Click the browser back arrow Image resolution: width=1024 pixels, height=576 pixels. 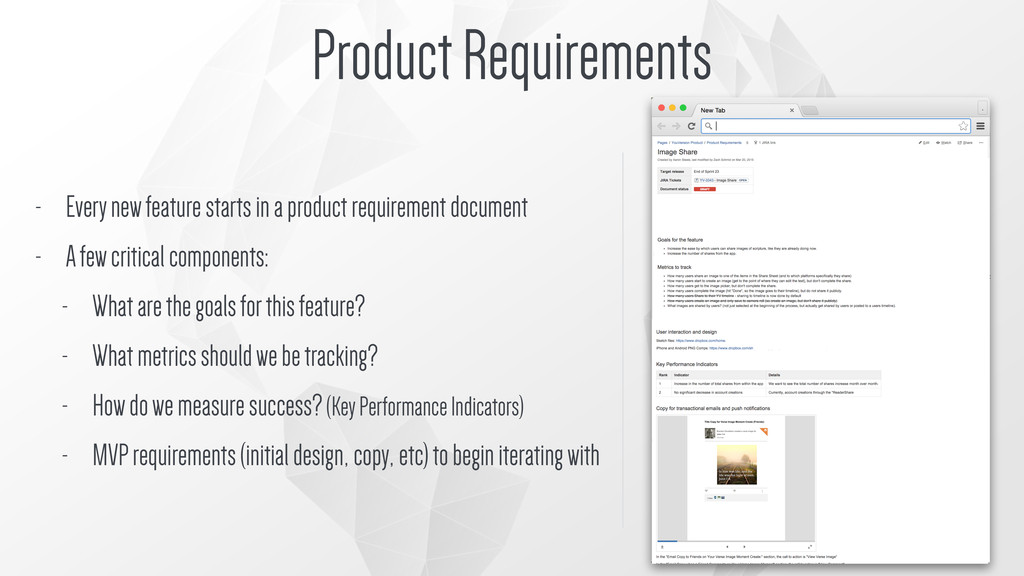pyautogui.click(x=662, y=126)
